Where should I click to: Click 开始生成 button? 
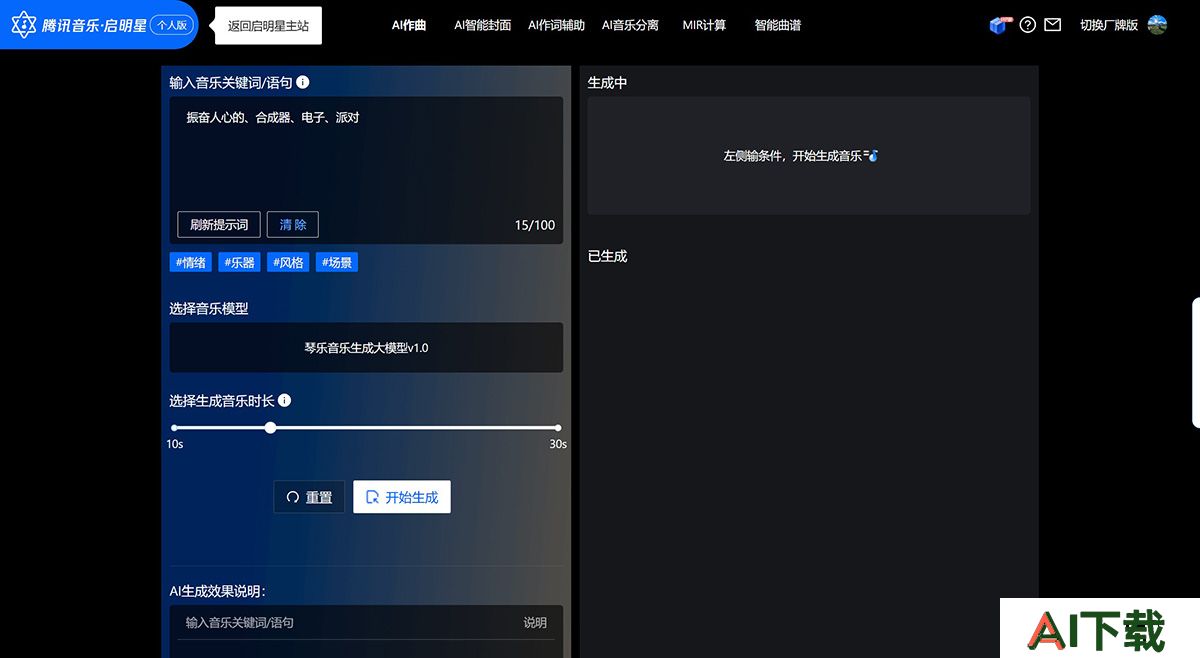(x=402, y=497)
